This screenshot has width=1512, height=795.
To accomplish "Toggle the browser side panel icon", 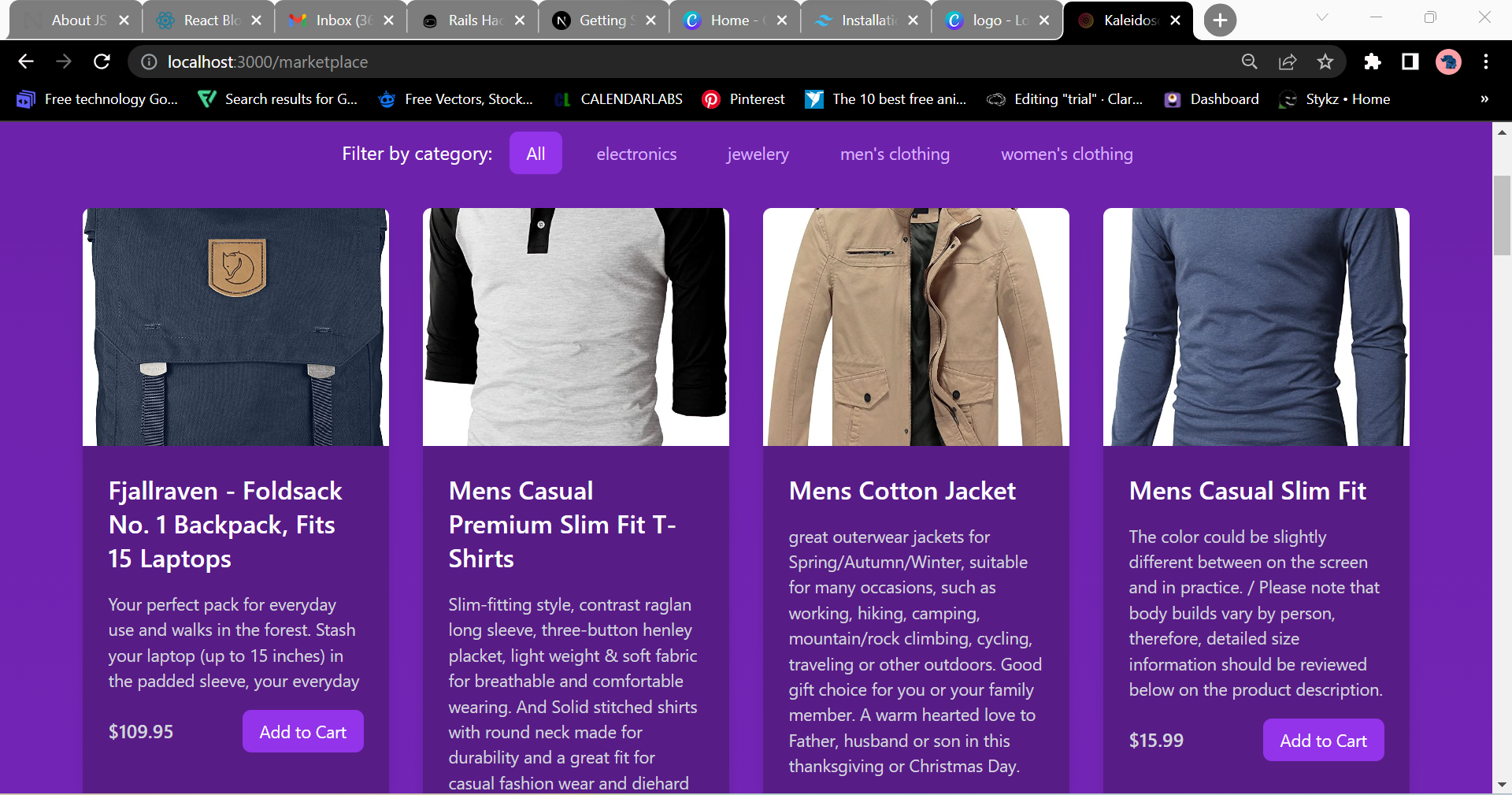I will 1410,61.
